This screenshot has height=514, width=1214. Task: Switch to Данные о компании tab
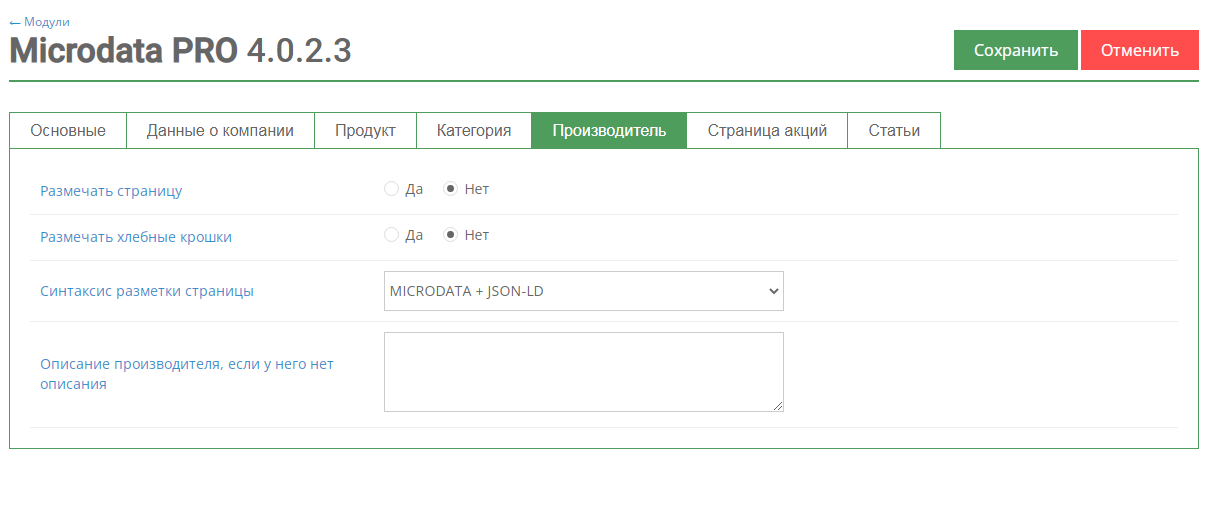pos(220,130)
